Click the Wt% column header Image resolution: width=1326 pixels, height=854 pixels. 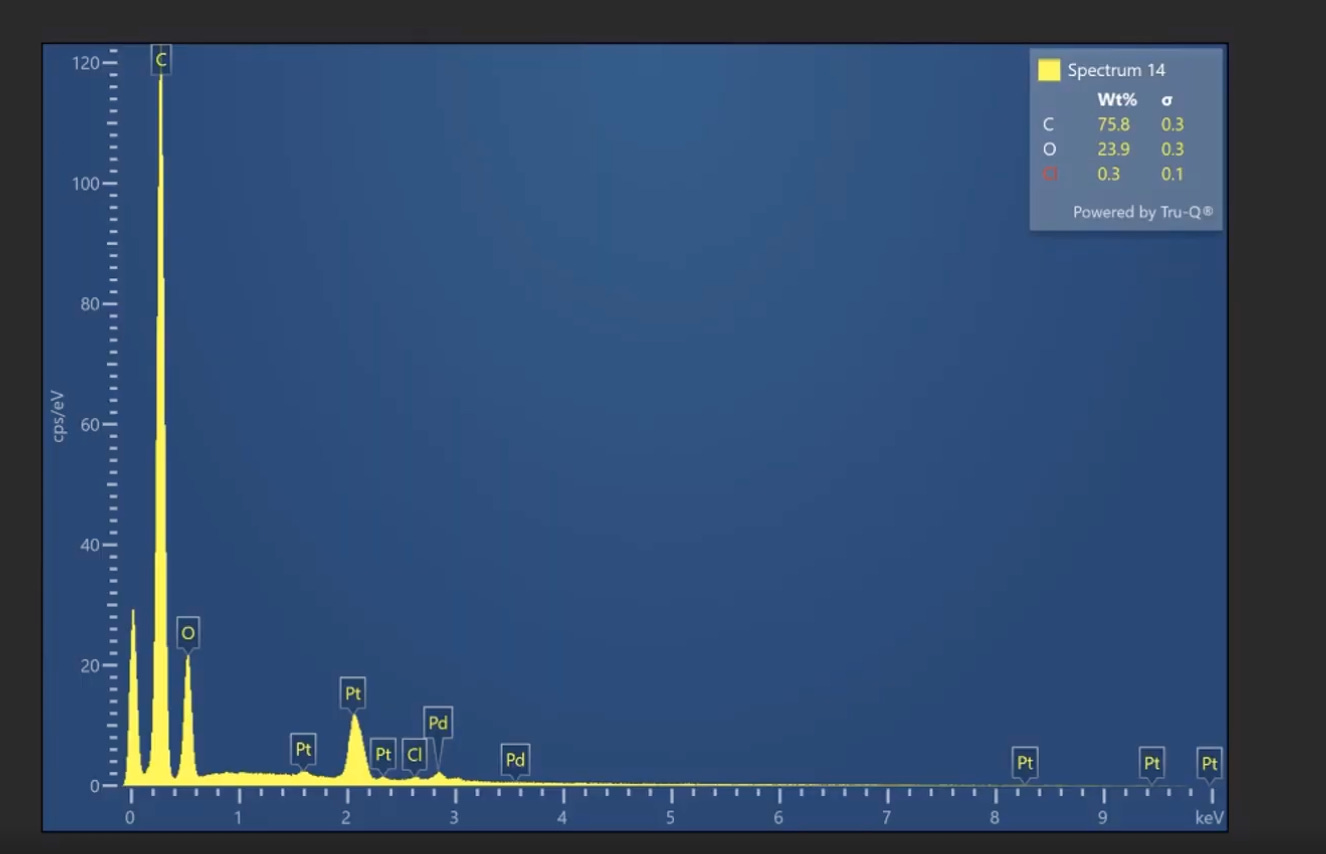point(1117,100)
